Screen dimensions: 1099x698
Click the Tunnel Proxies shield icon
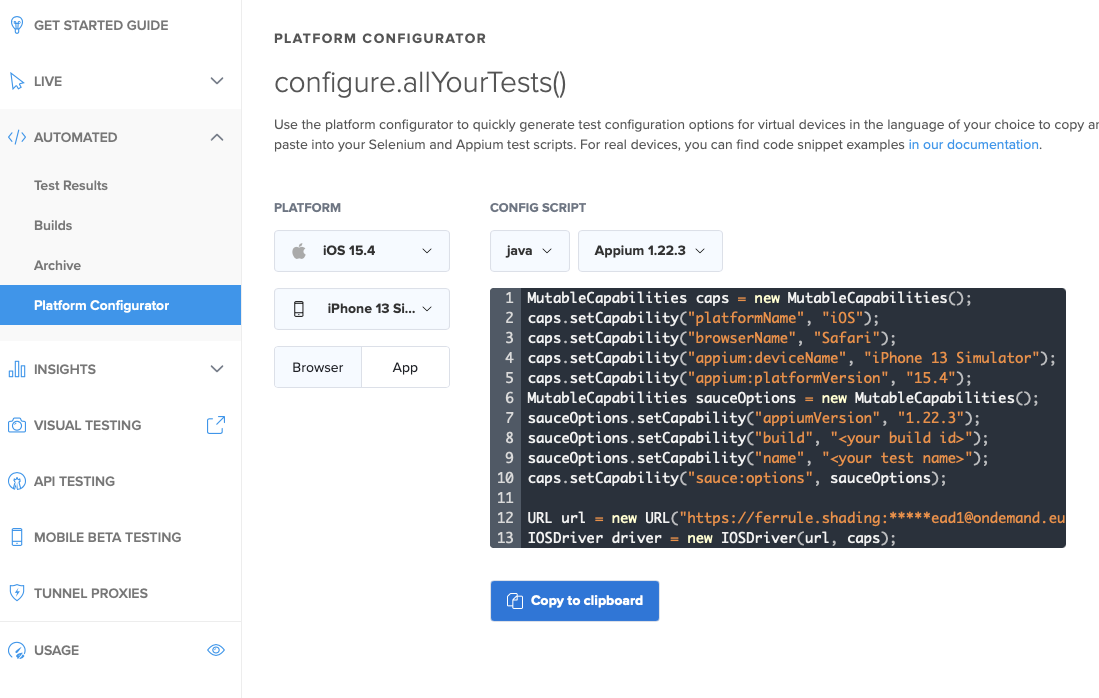(x=17, y=593)
